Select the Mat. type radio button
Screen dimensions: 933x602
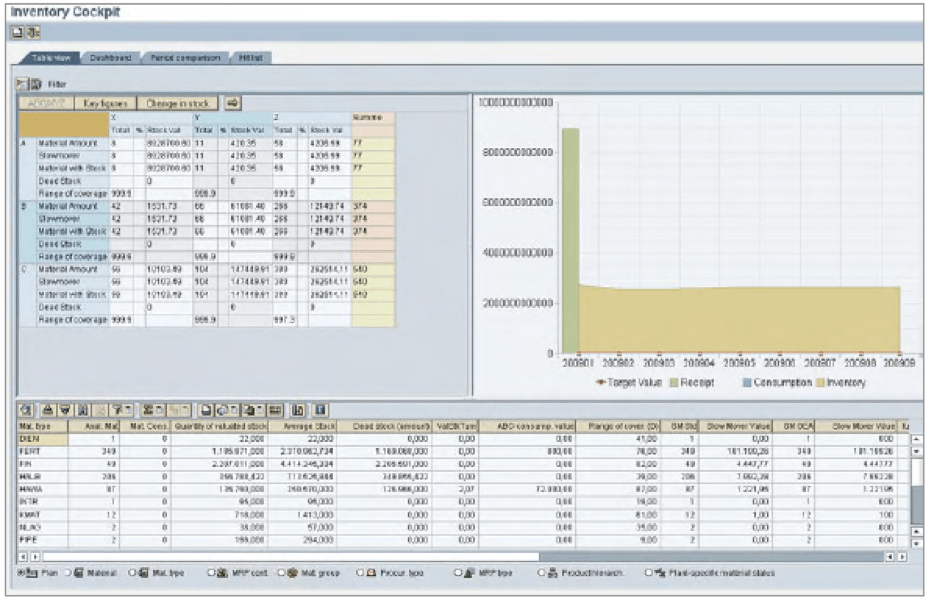click(132, 573)
